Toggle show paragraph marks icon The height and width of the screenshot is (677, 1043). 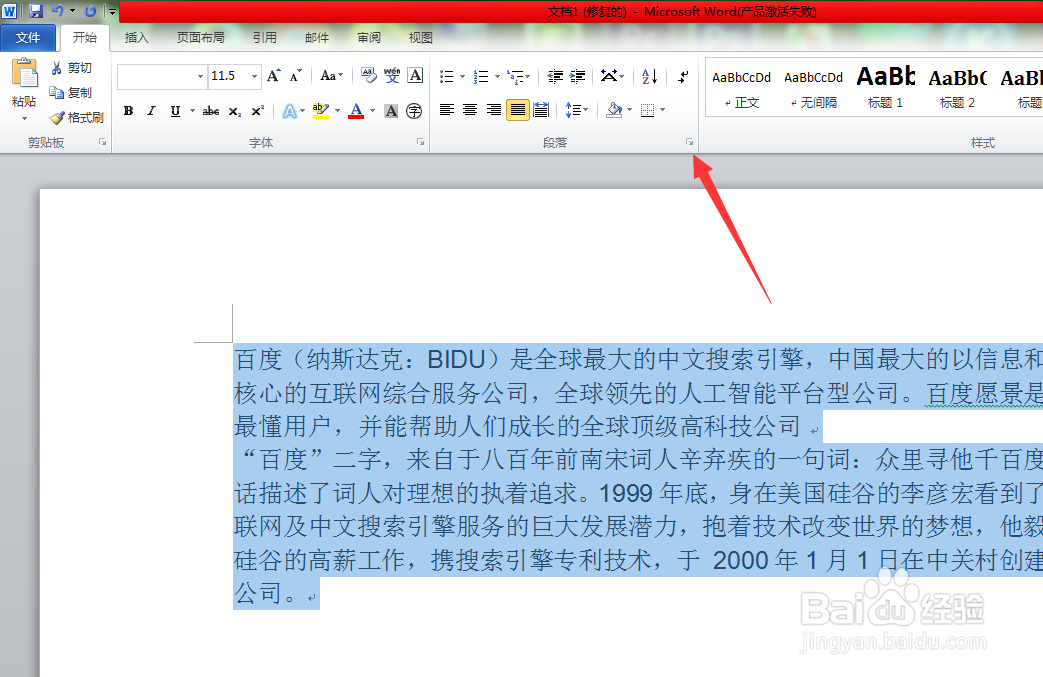(x=683, y=76)
